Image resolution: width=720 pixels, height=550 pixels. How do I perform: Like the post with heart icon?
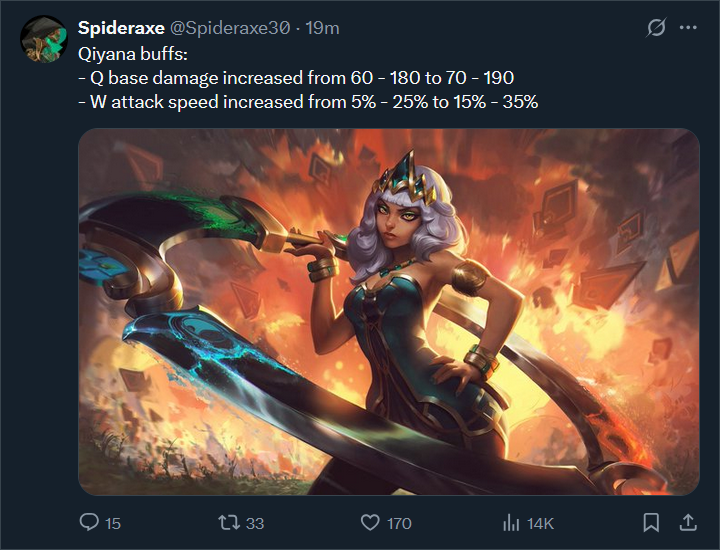pyautogui.click(x=370, y=522)
